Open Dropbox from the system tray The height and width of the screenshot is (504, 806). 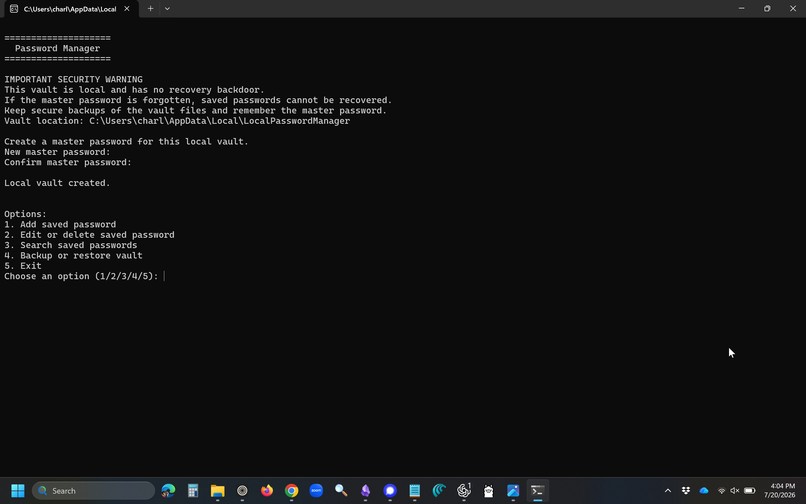click(686, 491)
